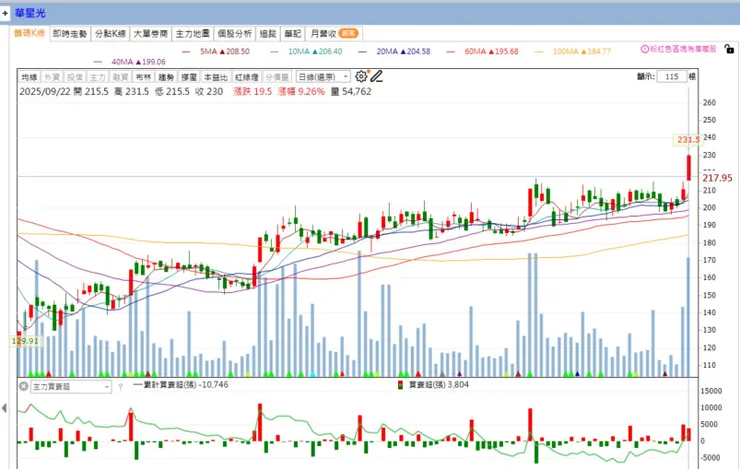Switch to the 月營收 tab
This screenshot has width=740, height=469.
(334, 34)
